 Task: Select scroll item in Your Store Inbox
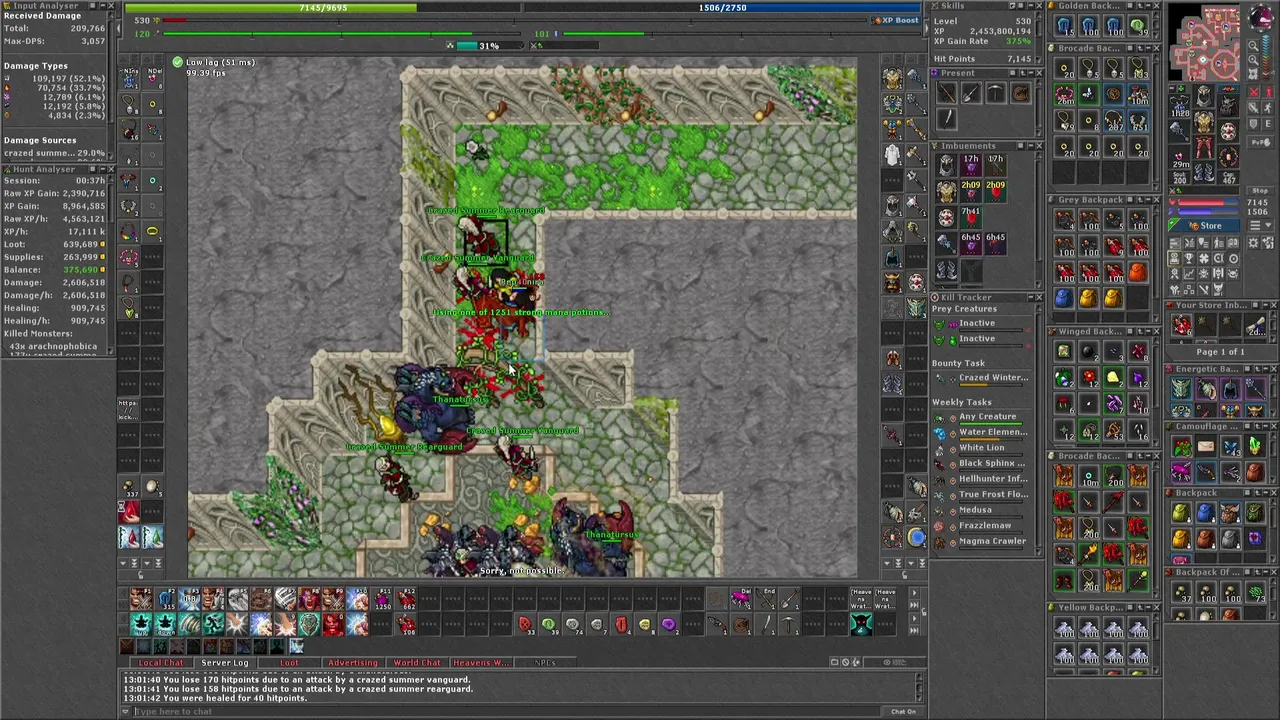pos(1254,325)
